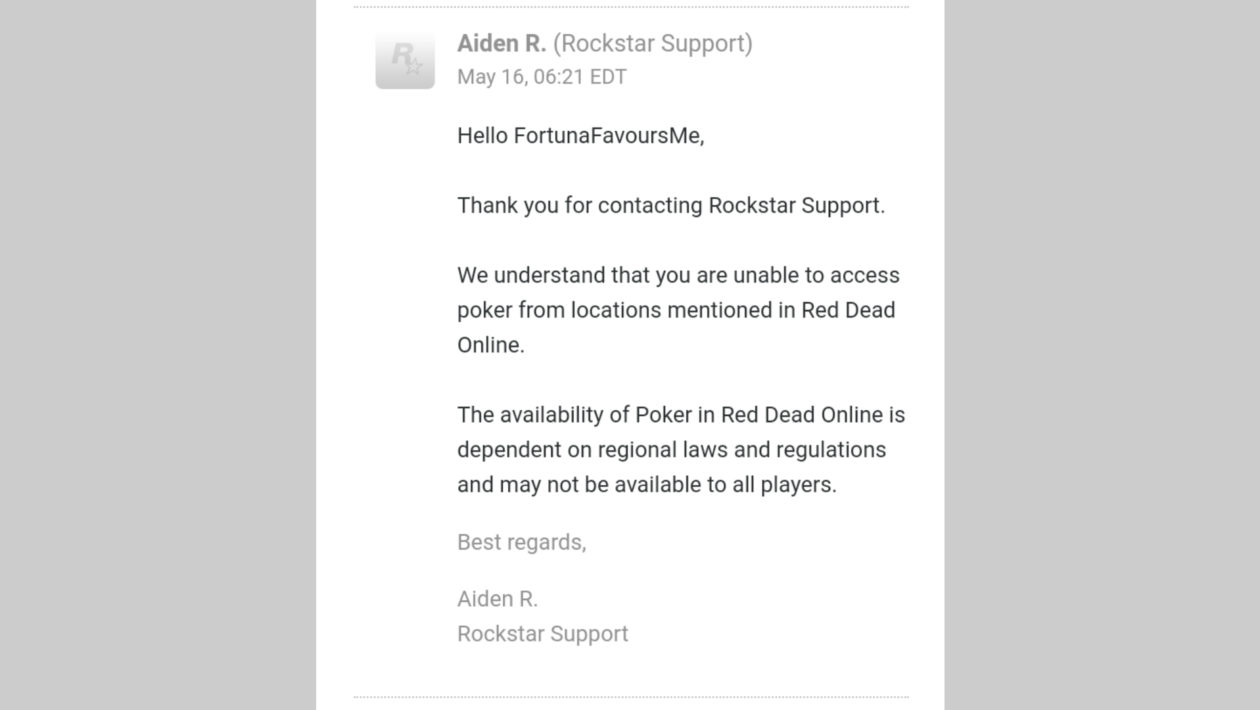
Task: Click the gray margin right of the message
Action: tap(1101, 355)
